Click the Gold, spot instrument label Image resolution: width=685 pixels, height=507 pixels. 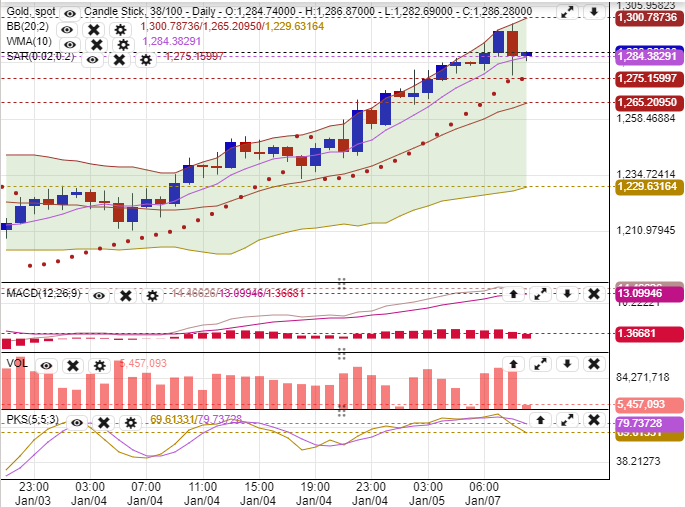pyautogui.click(x=30, y=12)
